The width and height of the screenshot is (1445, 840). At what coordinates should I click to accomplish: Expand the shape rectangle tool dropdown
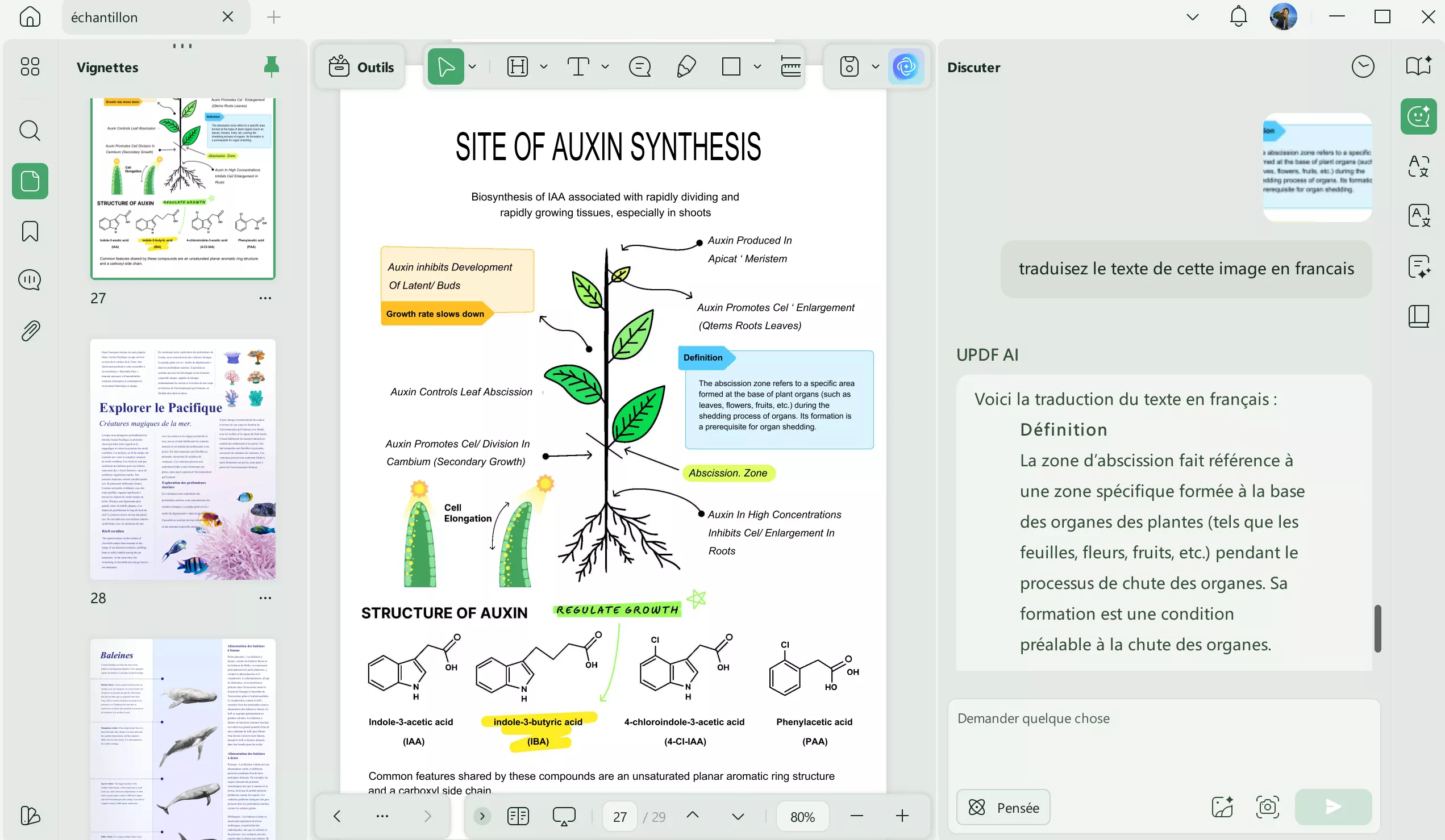click(x=757, y=67)
